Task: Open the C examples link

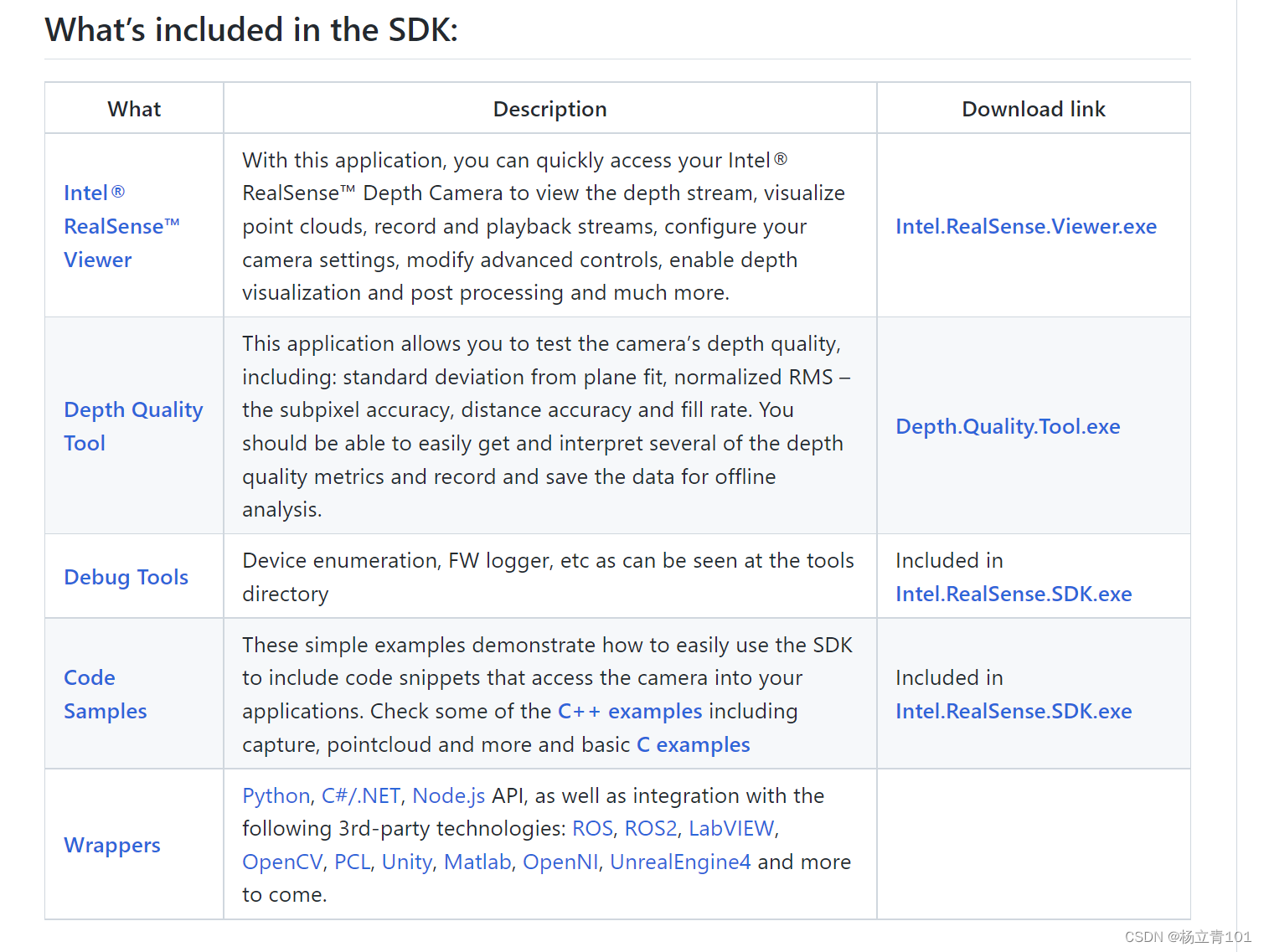Action: (693, 744)
